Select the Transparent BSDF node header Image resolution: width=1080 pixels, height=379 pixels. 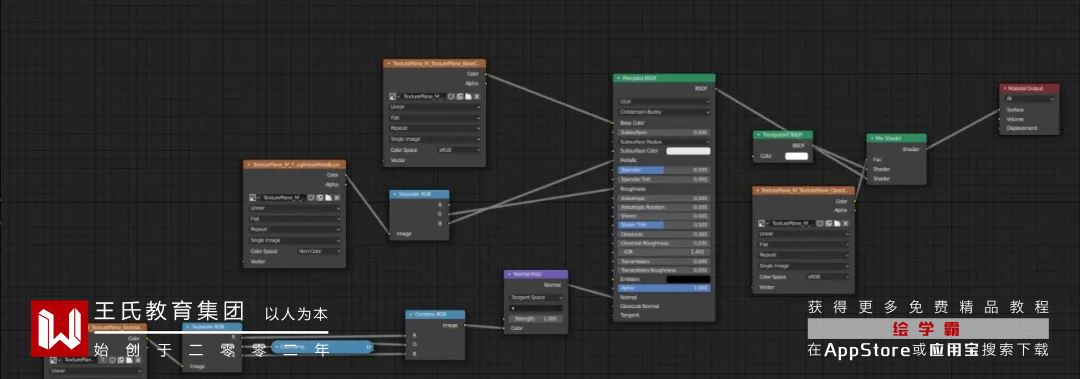[782, 135]
